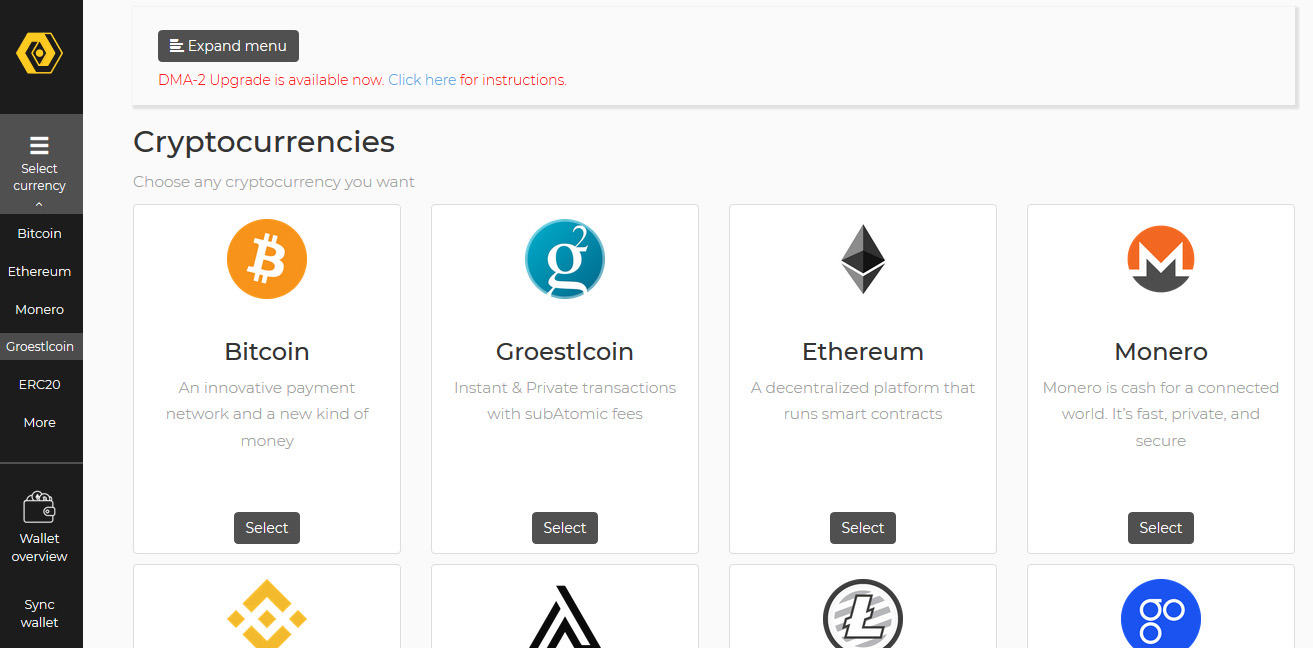Open Sync wallet in the sidebar
The image size is (1313, 648).
pyautogui.click(x=40, y=613)
